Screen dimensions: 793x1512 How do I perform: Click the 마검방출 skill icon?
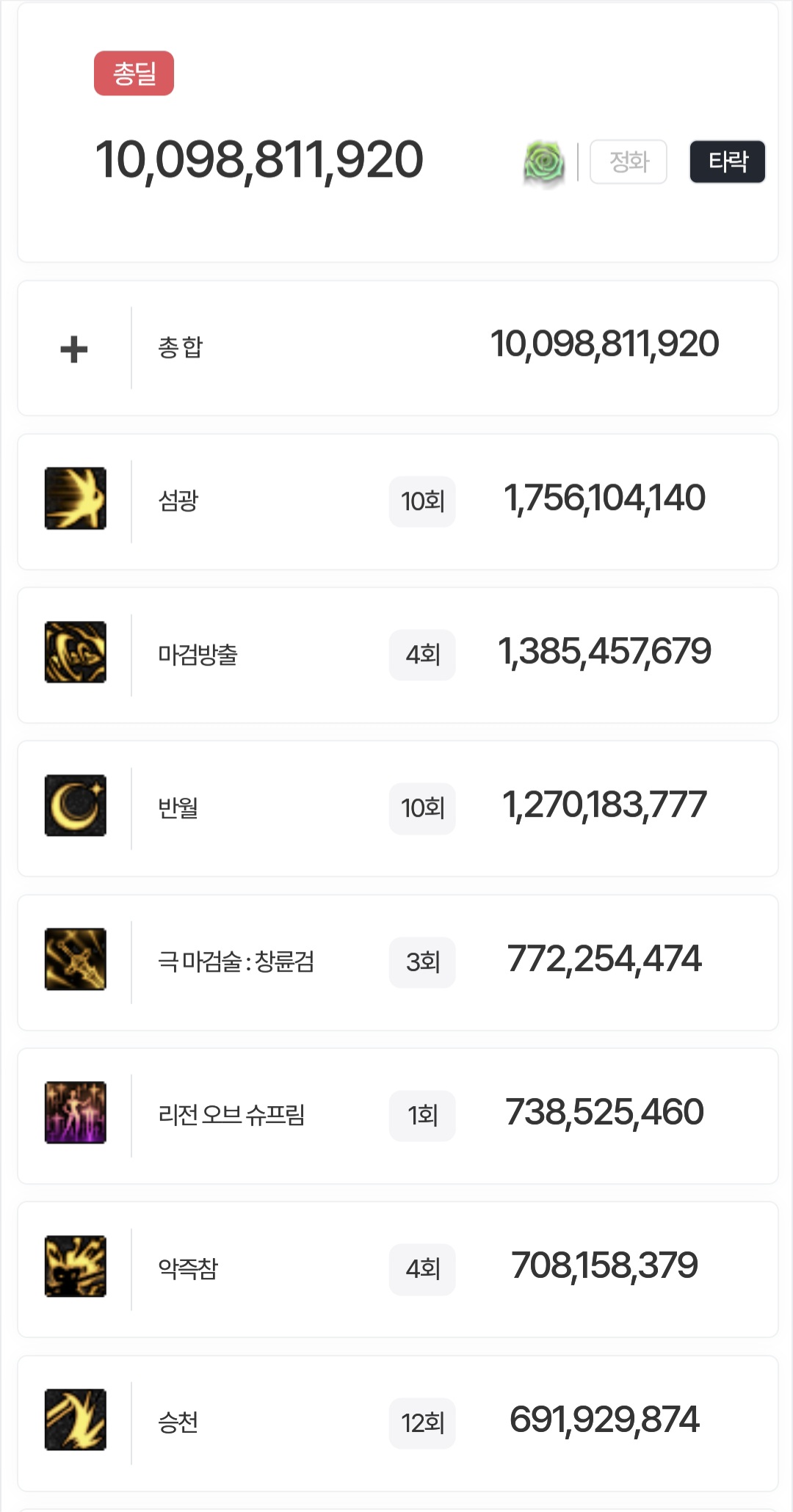pos(76,652)
